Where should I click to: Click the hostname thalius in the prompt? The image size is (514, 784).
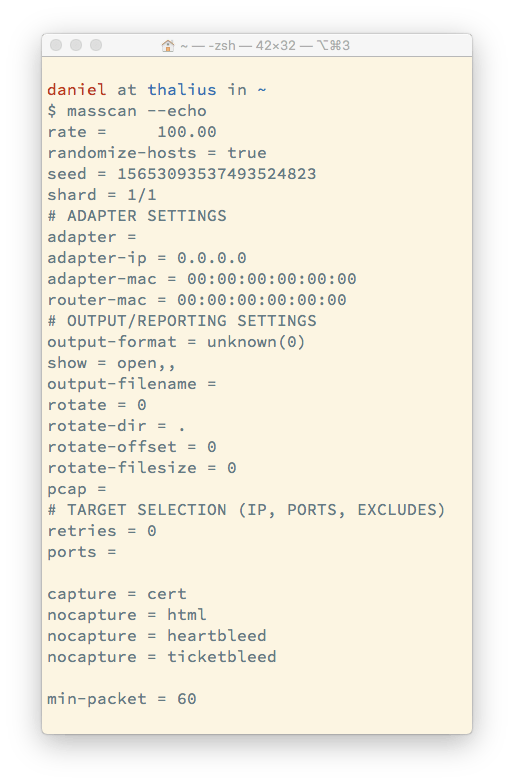pyautogui.click(x=182, y=90)
